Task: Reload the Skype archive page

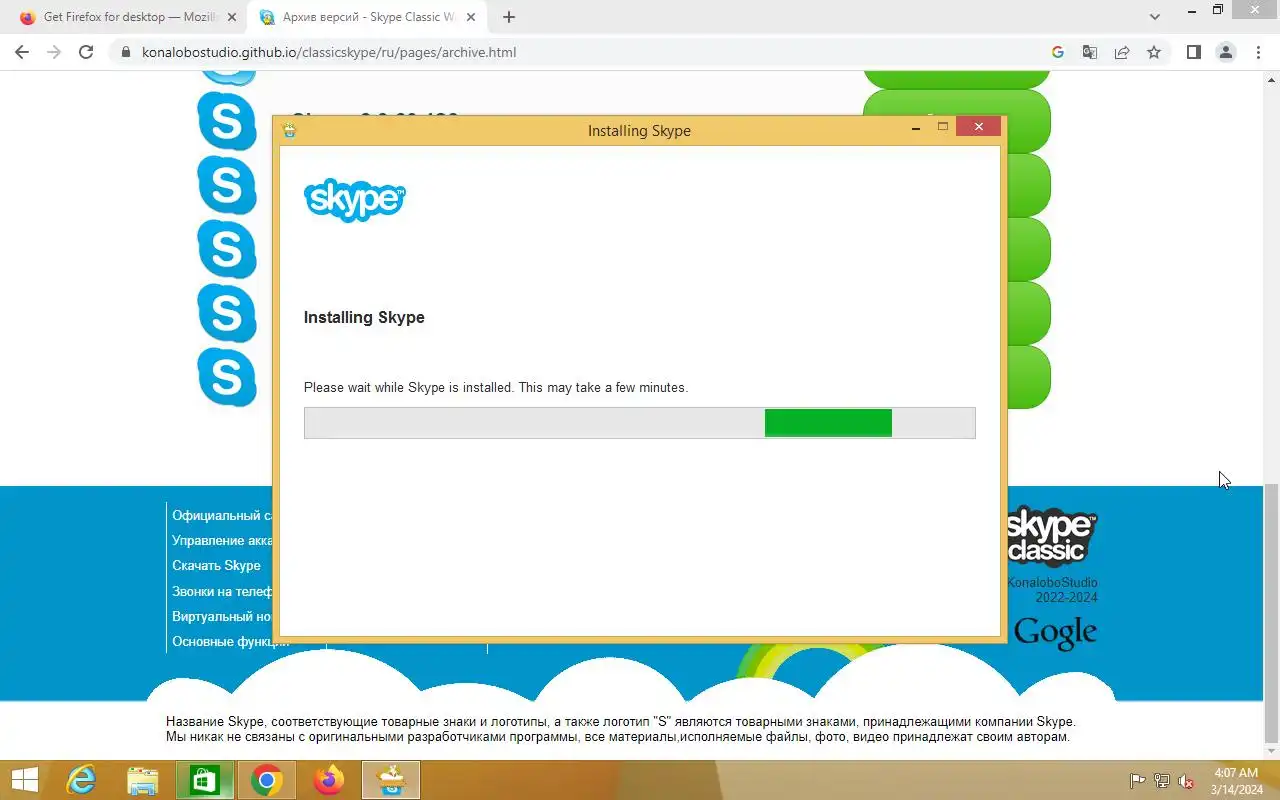Action: point(86,52)
